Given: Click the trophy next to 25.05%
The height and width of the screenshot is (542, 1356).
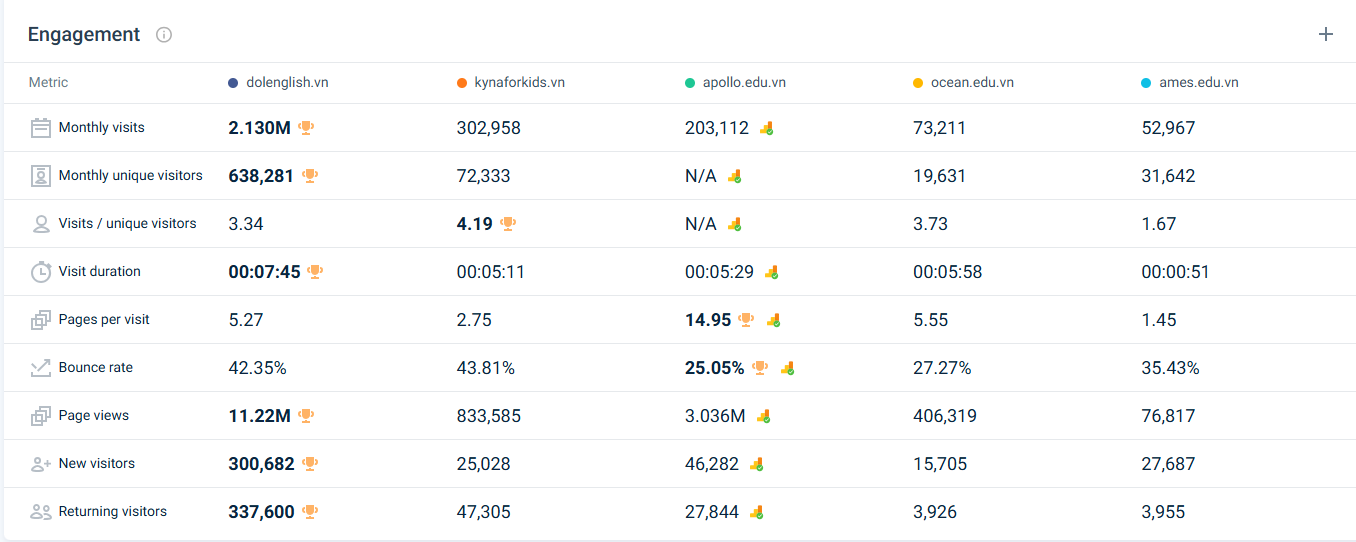Looking at the screenshot, I should [x=760, y=368].
